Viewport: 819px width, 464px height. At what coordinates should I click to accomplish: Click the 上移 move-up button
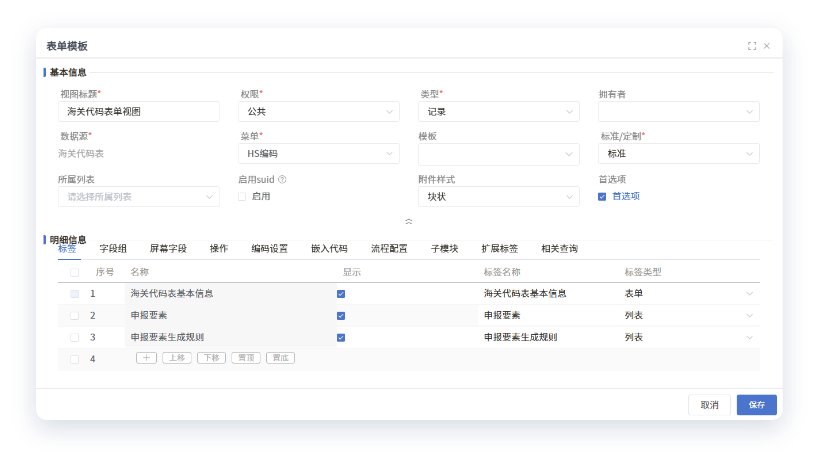[177, 357]
